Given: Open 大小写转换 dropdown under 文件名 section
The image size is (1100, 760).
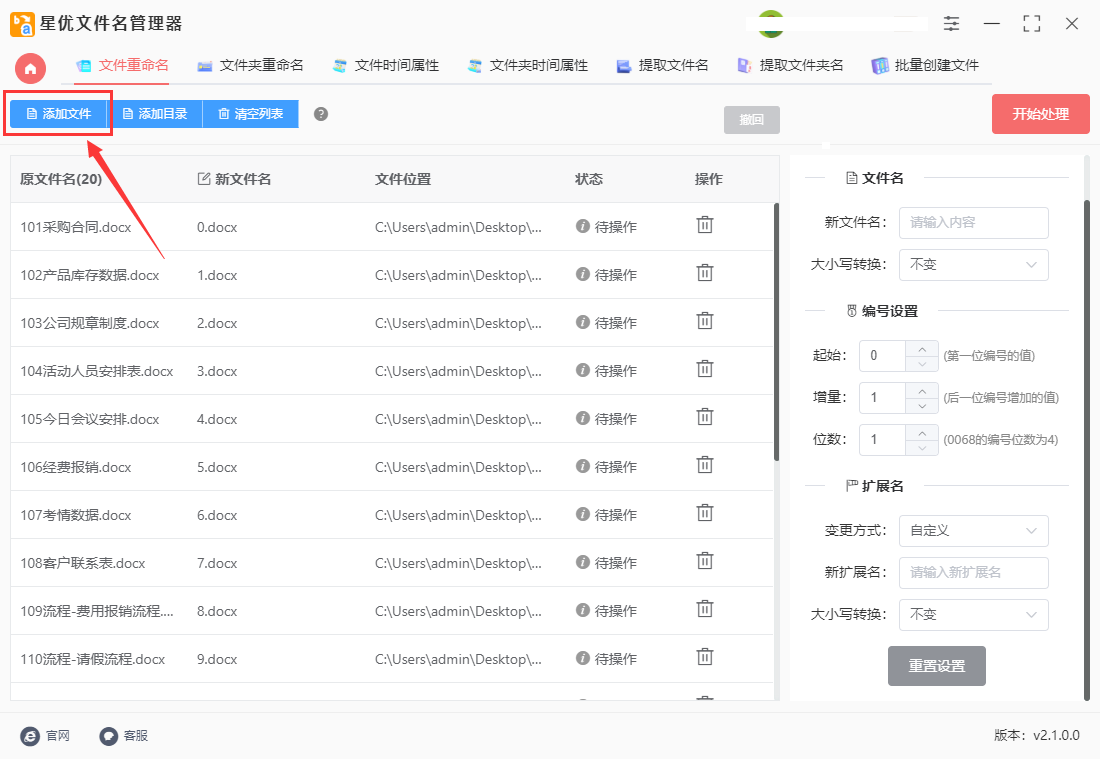Looking at the screenshot, I should [974, 265].
